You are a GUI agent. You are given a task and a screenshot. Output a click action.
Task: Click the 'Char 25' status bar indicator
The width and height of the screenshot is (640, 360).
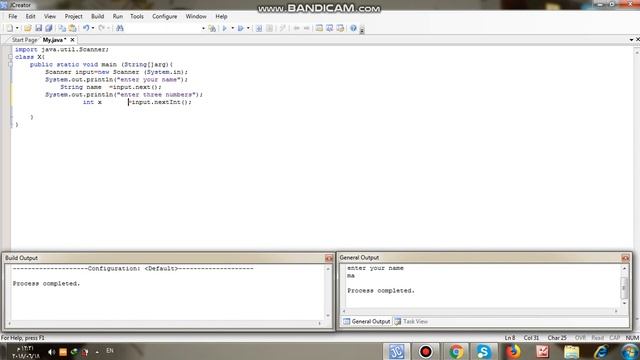point(557,338)
